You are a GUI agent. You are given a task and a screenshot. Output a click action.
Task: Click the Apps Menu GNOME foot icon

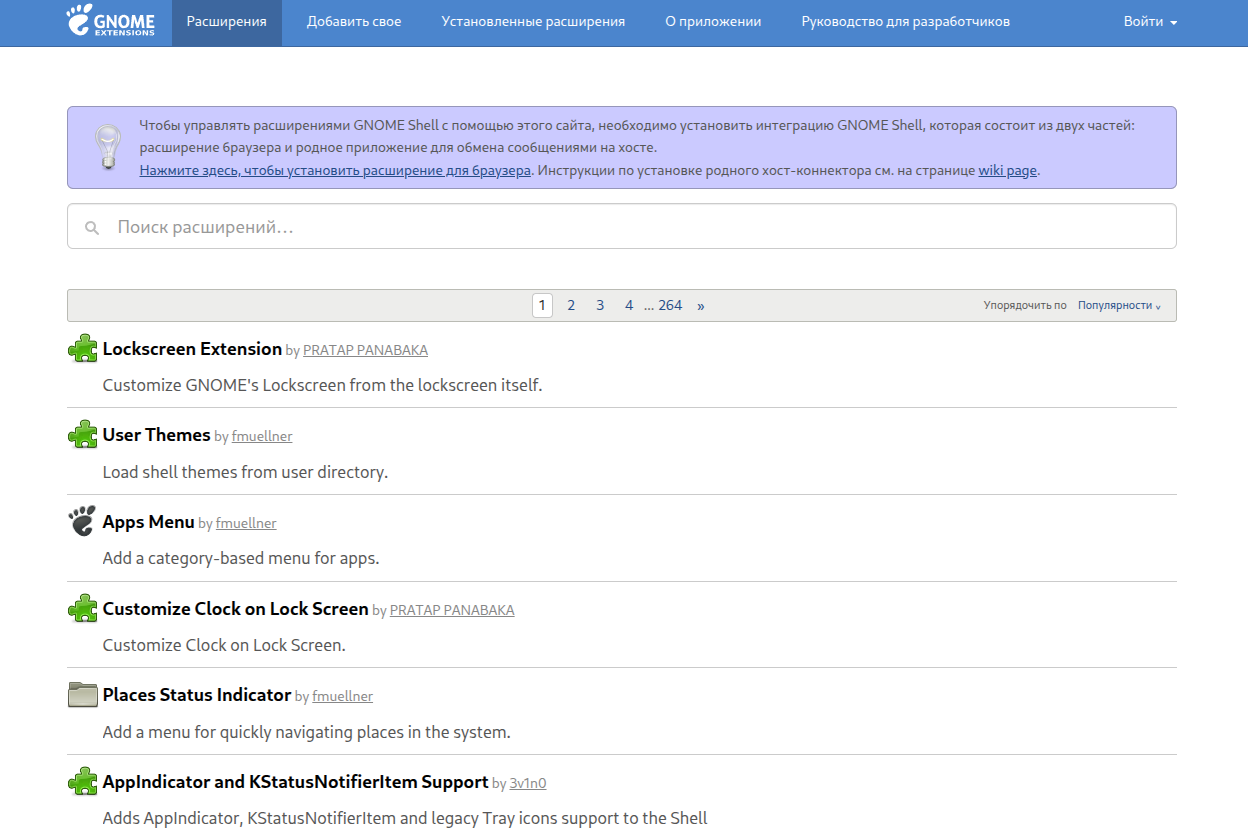tap(83, 521)
